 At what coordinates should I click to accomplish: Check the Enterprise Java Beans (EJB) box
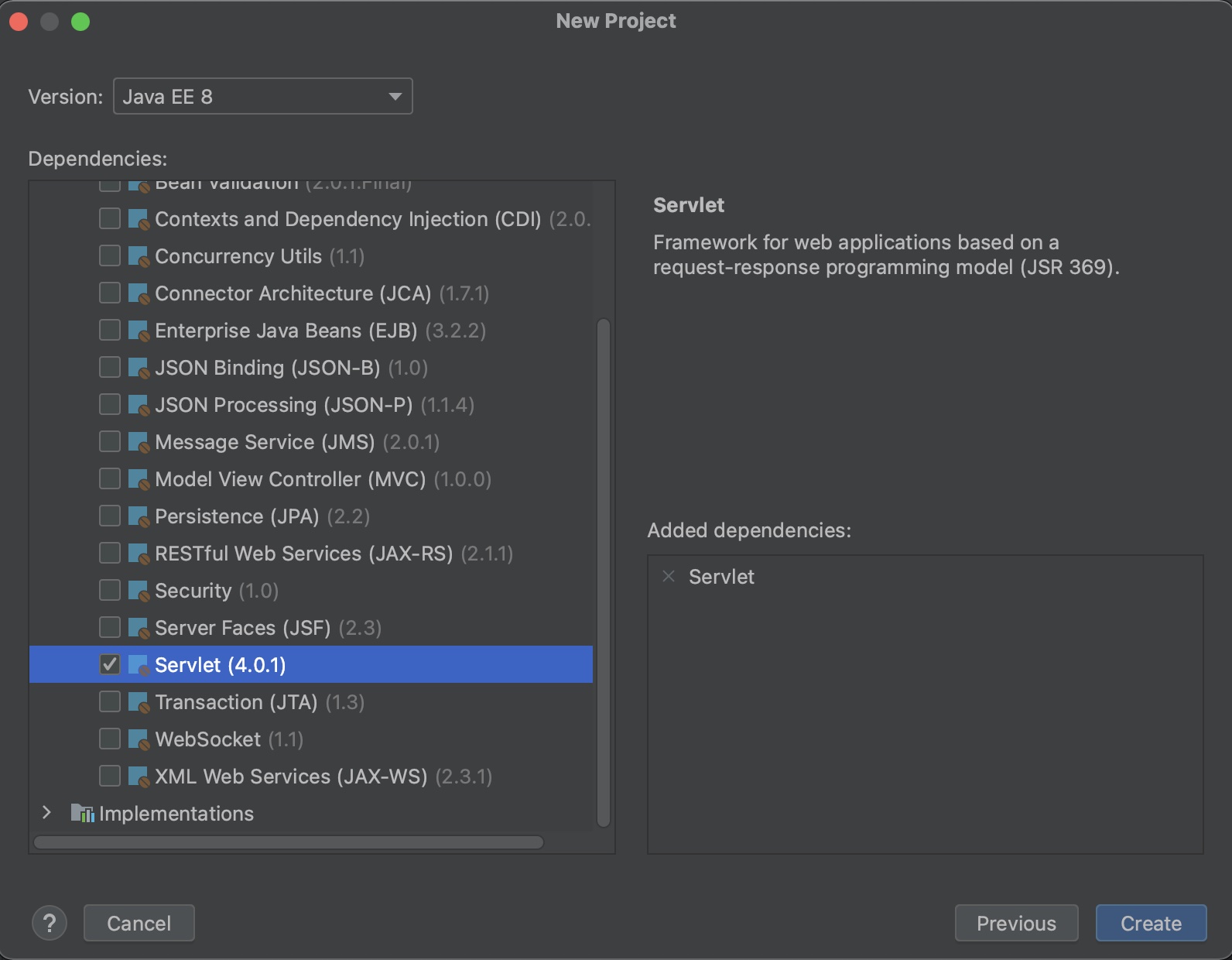(x=110, y=330)
